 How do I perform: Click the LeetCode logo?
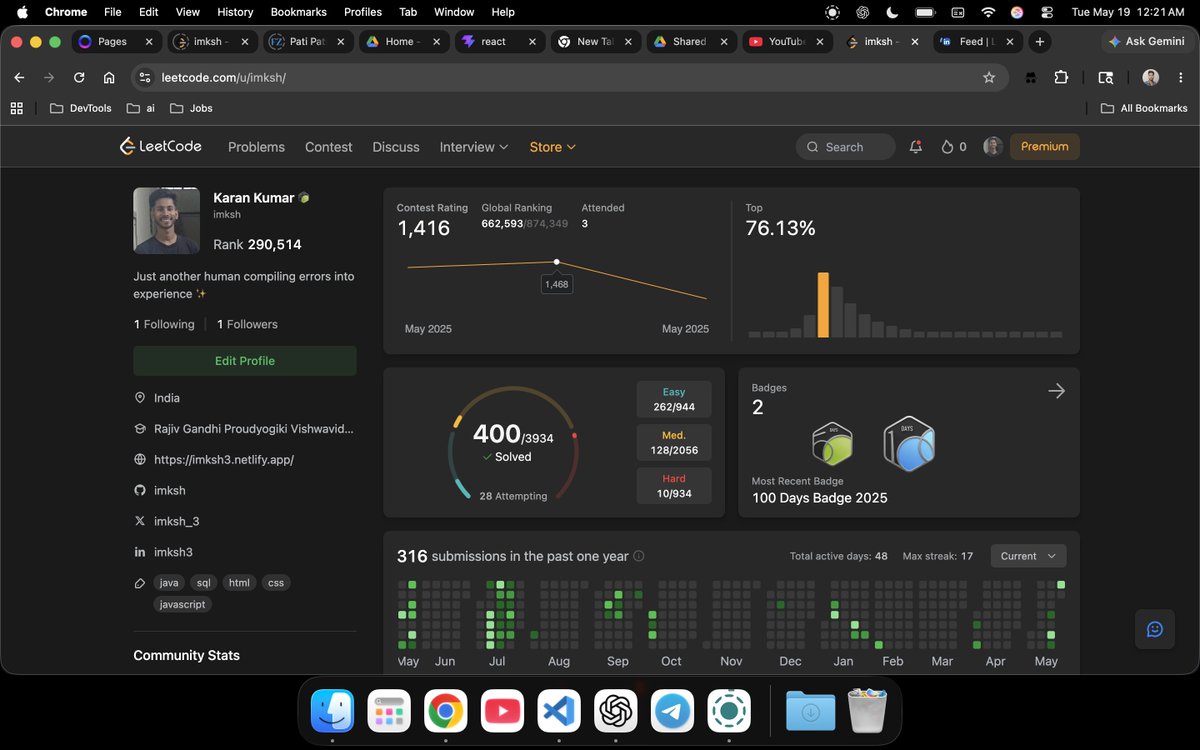(x=161, y=146)
